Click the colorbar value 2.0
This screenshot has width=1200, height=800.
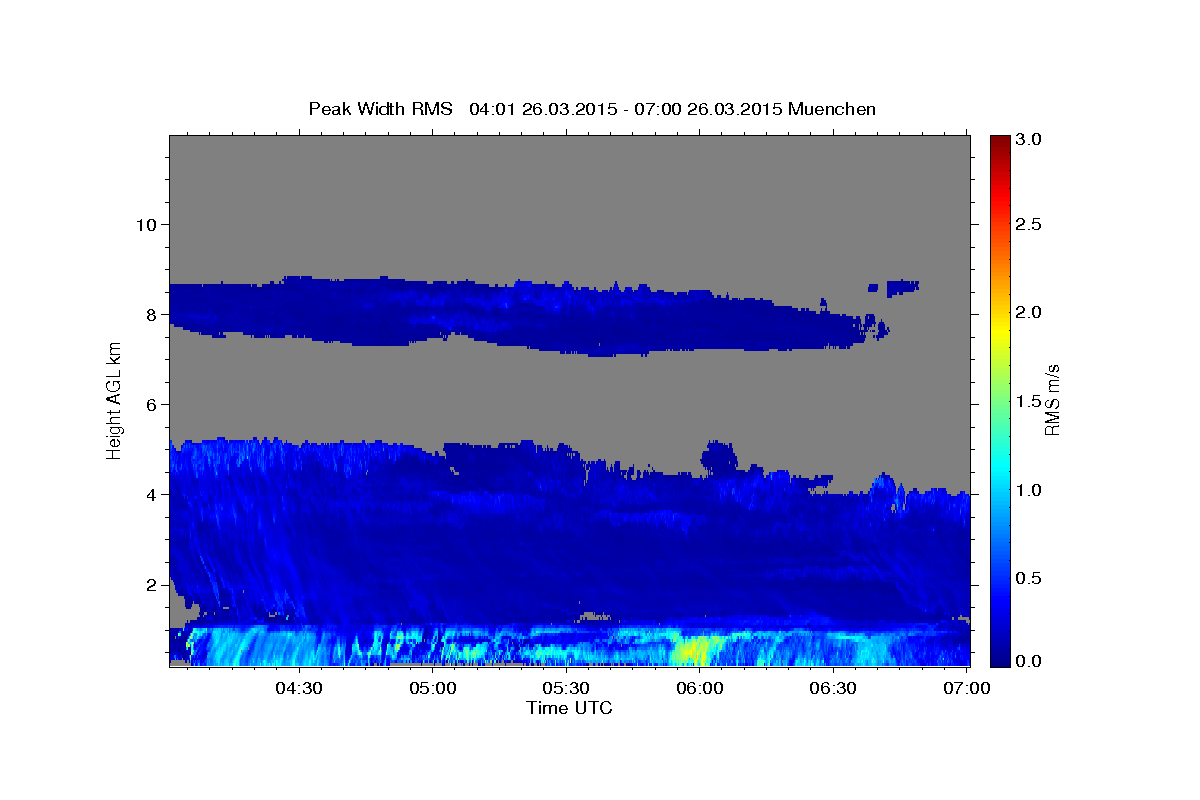(1030, 312)
